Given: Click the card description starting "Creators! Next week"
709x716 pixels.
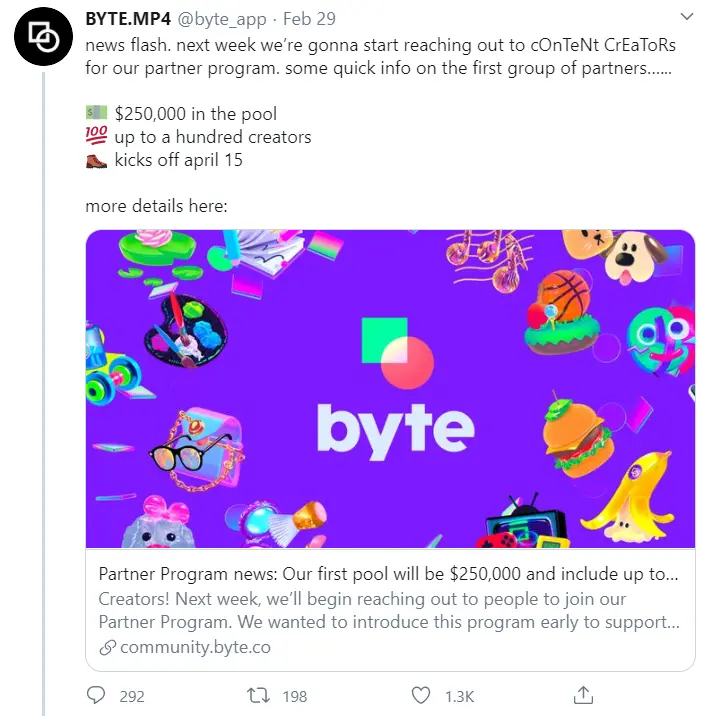Looking at the screenshot, I should click(389, 610).
